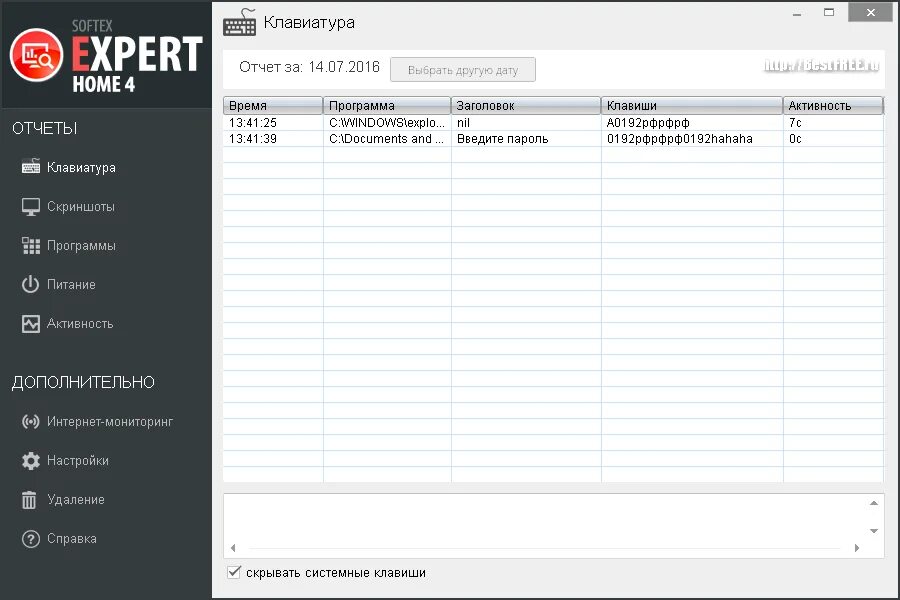
Task: Maximize the Expert Home window
Action: click(x=829, y=12)
